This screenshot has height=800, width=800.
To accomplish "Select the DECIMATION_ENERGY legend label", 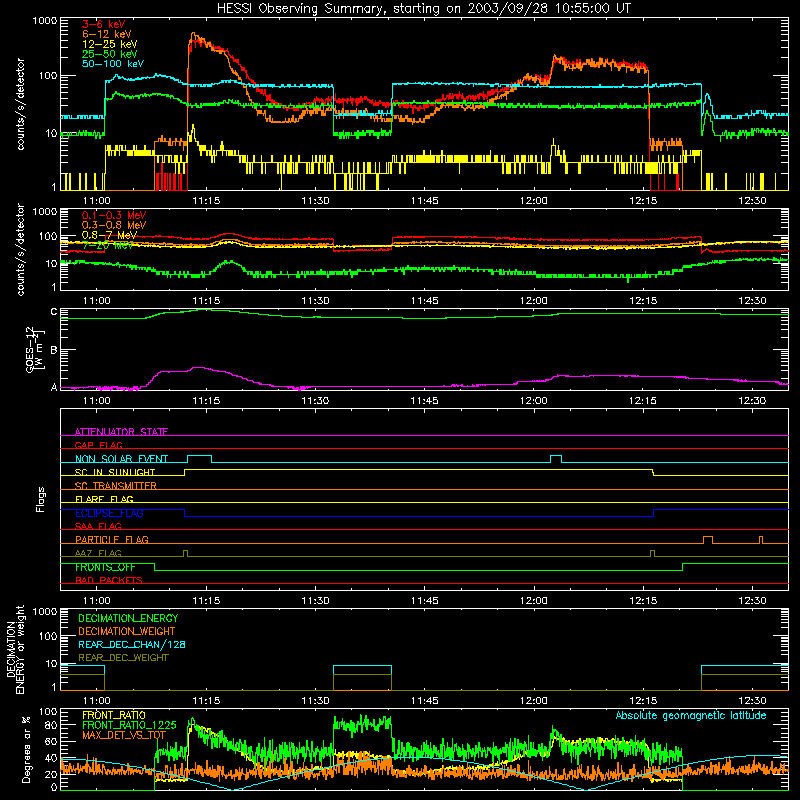I will point(128,618).
